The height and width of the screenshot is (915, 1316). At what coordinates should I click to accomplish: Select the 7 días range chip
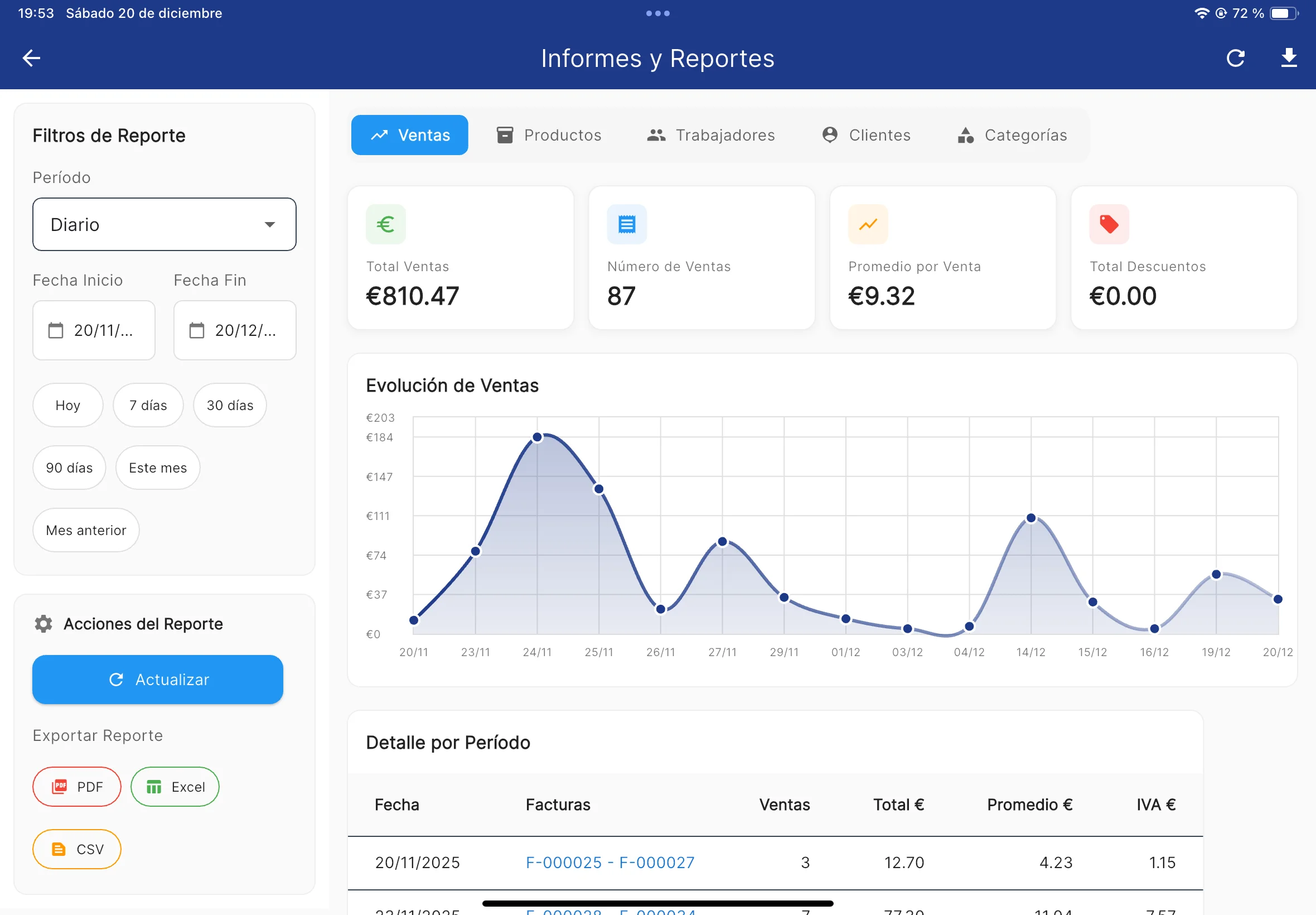[148, 405]
